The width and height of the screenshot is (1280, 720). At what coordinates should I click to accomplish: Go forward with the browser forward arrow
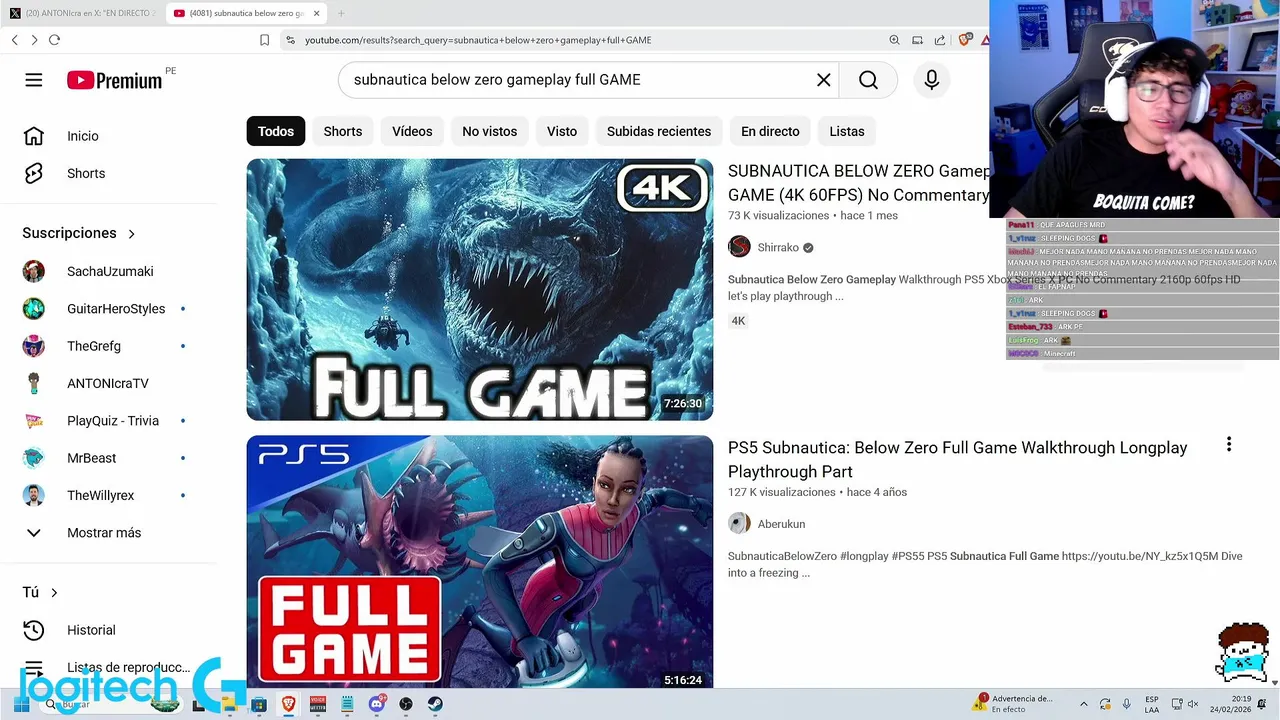point(34,40)
